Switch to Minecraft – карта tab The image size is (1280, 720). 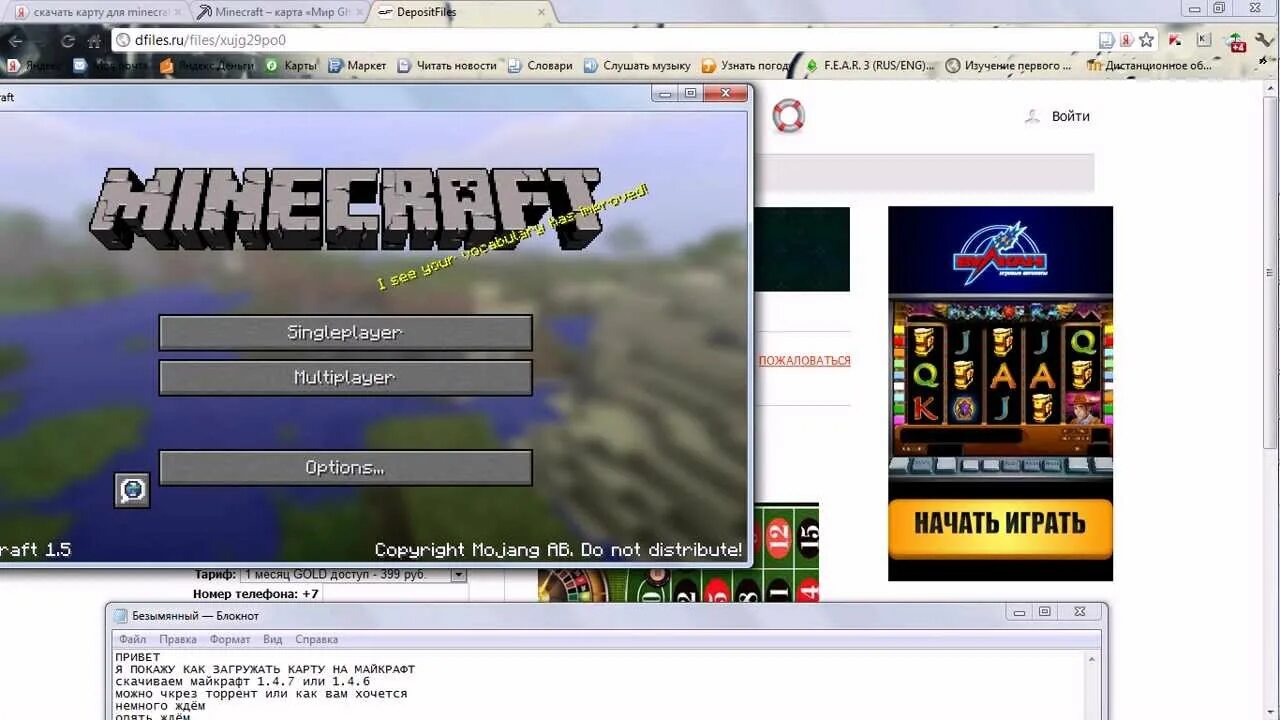[x=278, y=12]
